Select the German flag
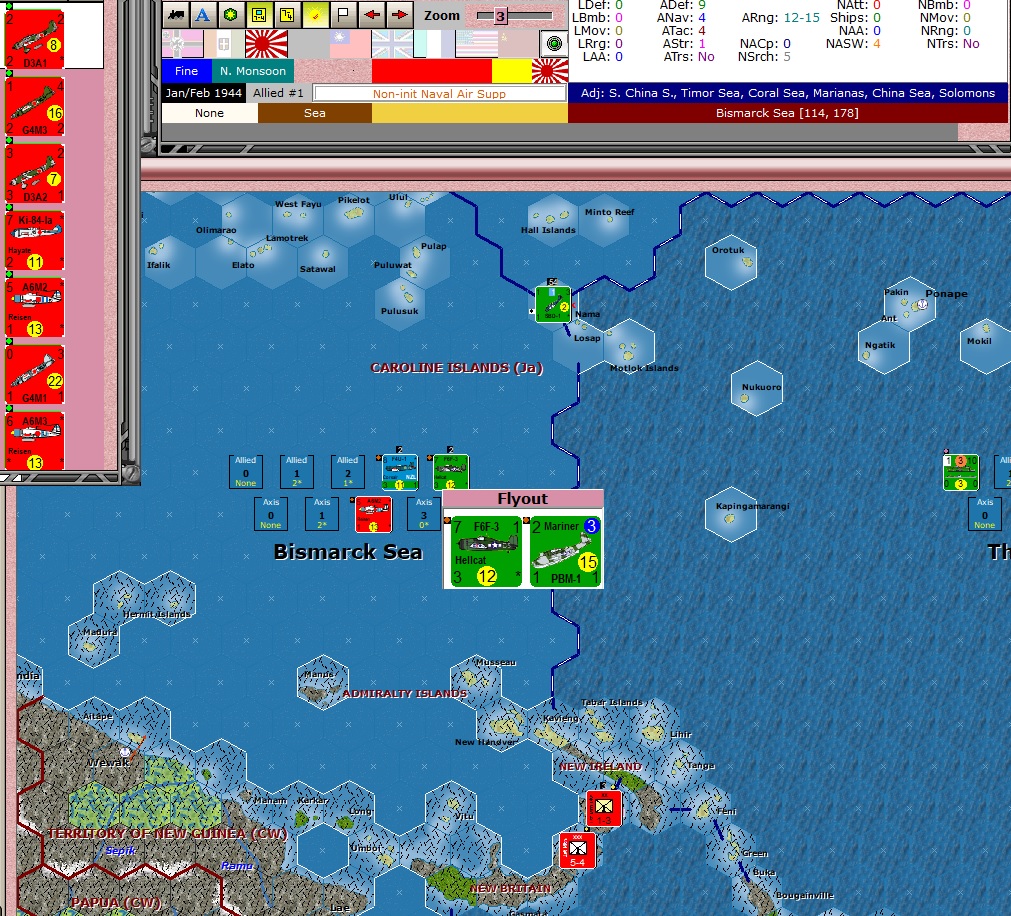The width and height of the screenshot is (1011, 916). click(182, 44)
